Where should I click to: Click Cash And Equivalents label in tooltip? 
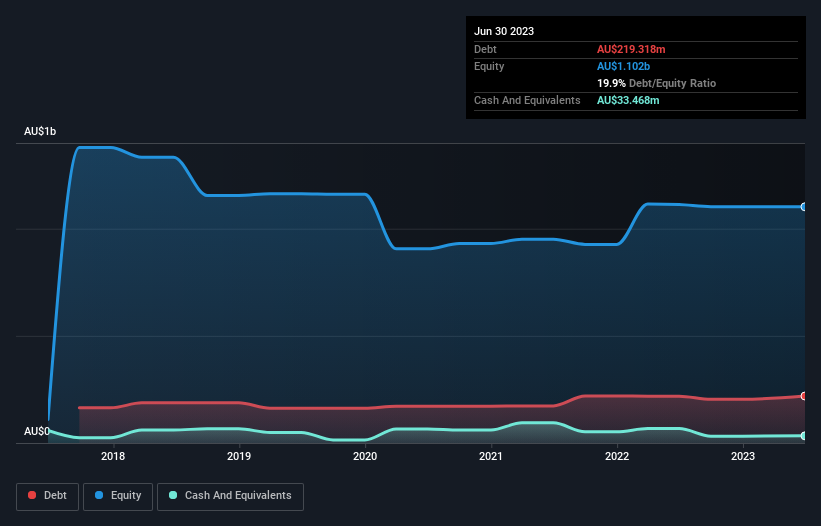point(527,100)
